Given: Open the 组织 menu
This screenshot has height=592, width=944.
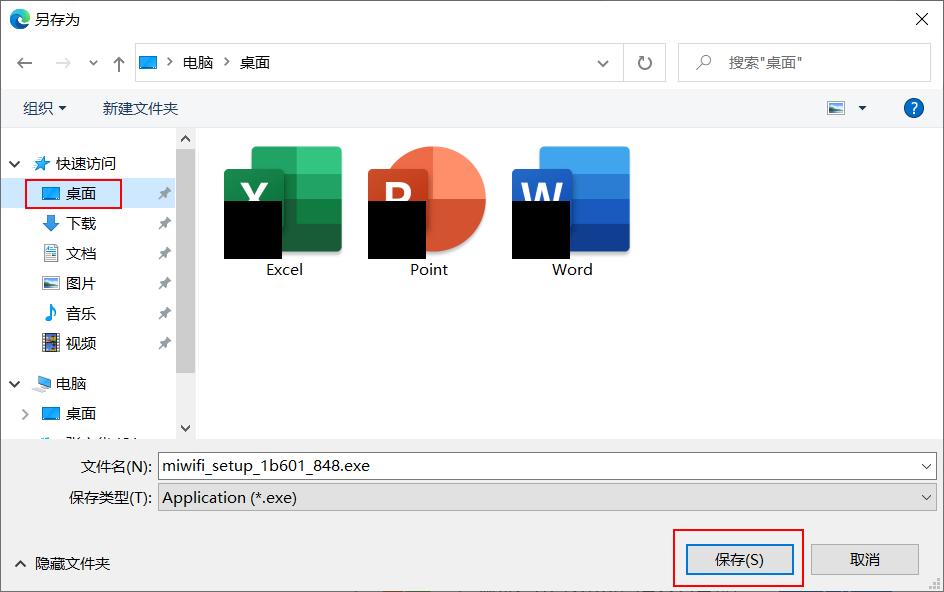Looking at the screenshot, I should click(42, 107).
